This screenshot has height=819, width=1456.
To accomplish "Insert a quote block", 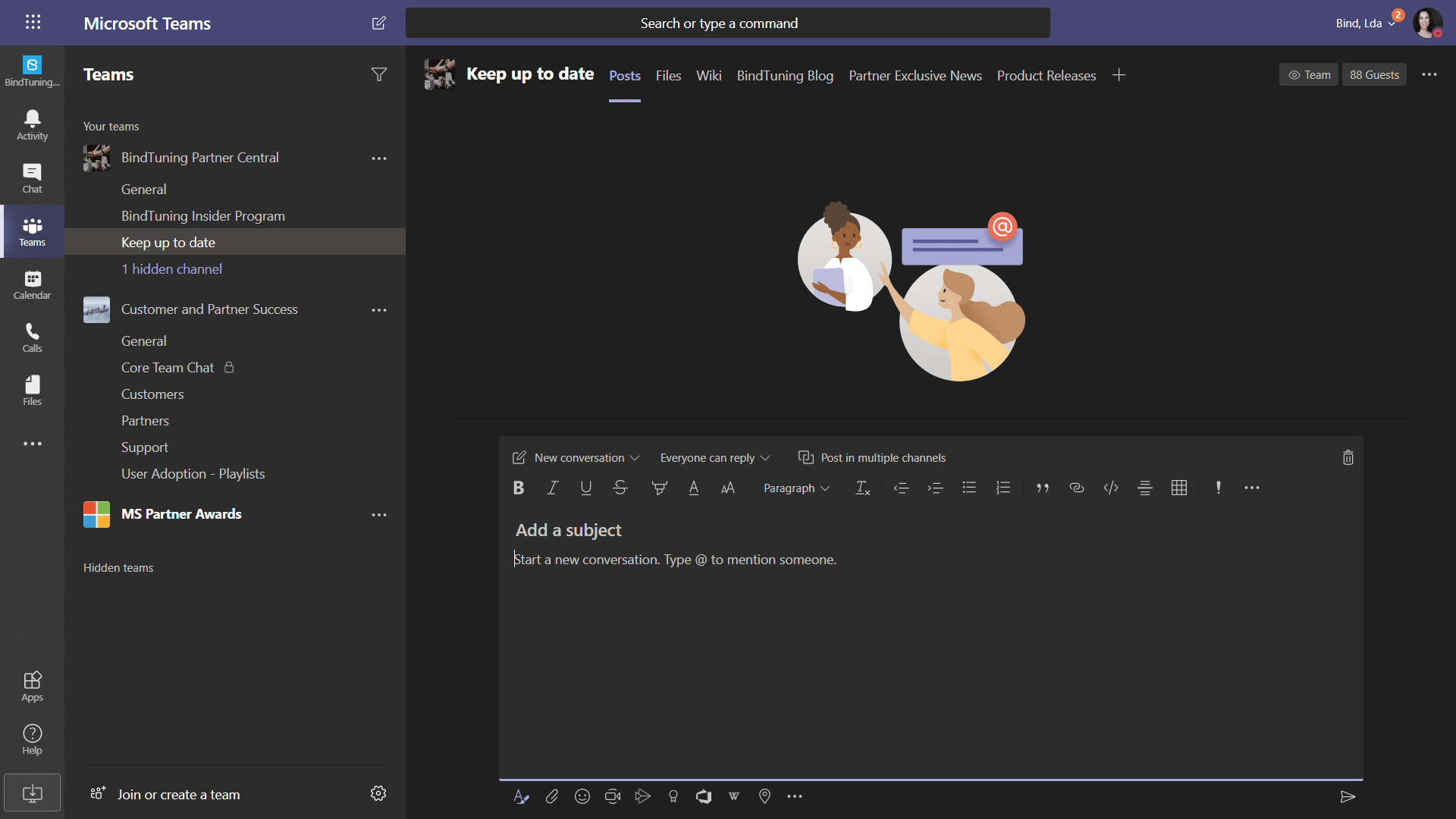I will pos(1043,488).
